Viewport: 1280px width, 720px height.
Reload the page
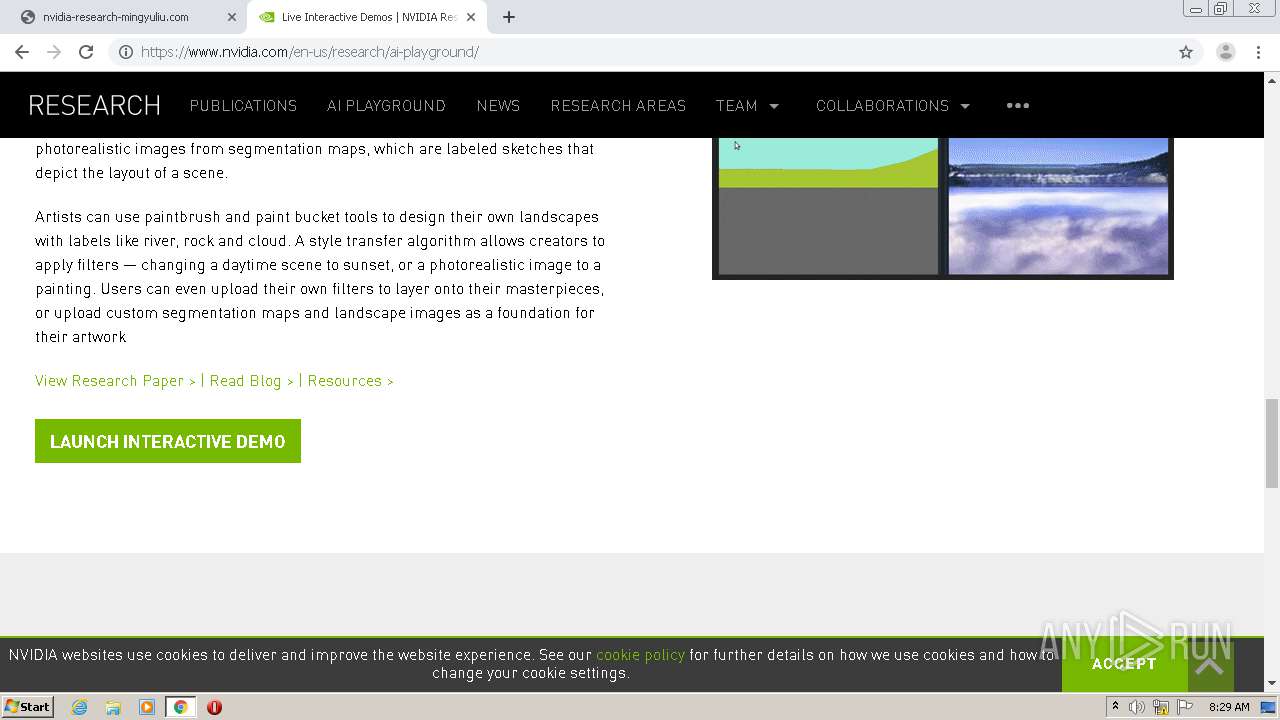pos(86,52)
